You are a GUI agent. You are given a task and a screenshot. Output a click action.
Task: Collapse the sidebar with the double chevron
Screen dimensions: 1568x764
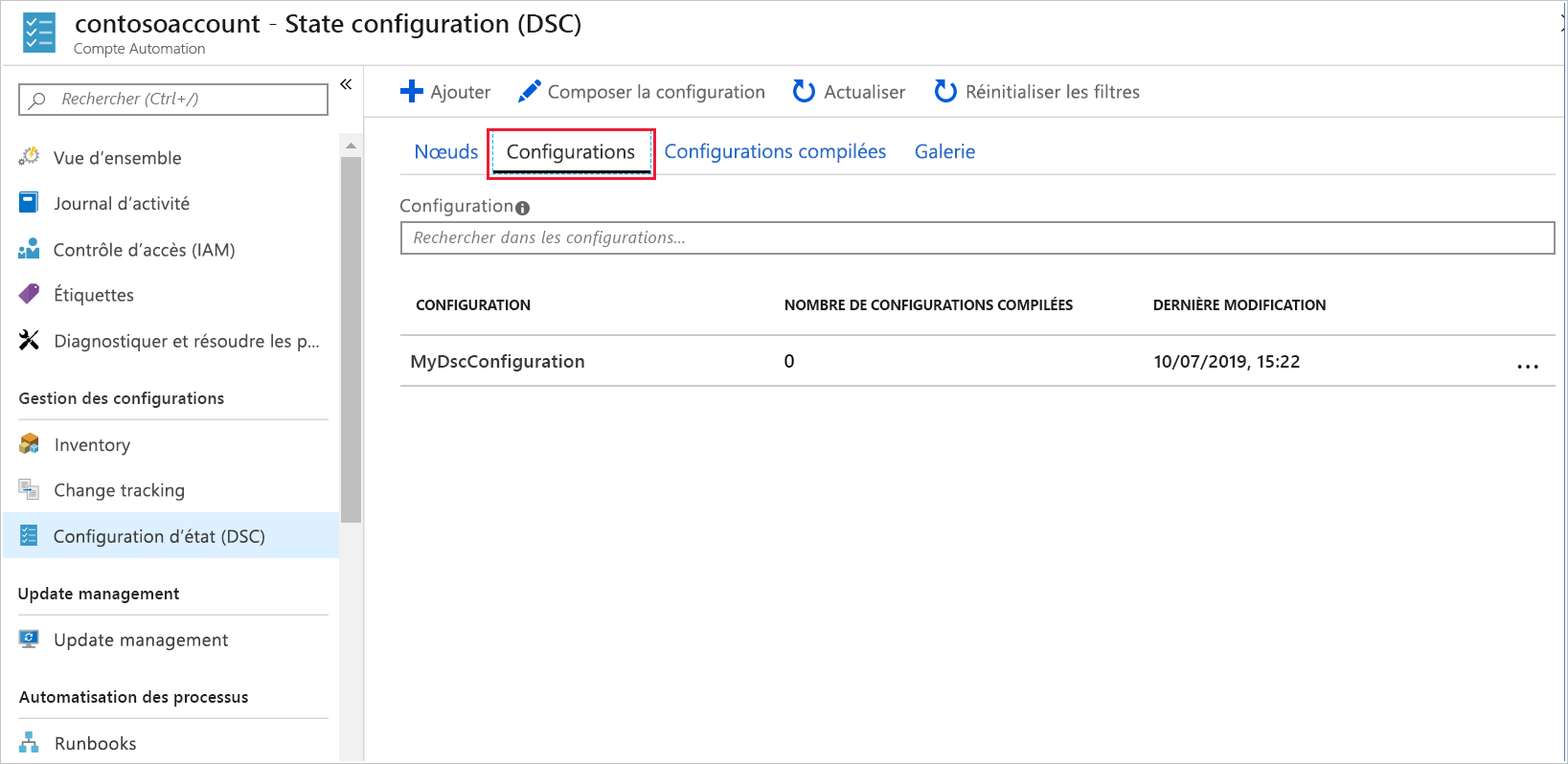click(x=347, y=84)
